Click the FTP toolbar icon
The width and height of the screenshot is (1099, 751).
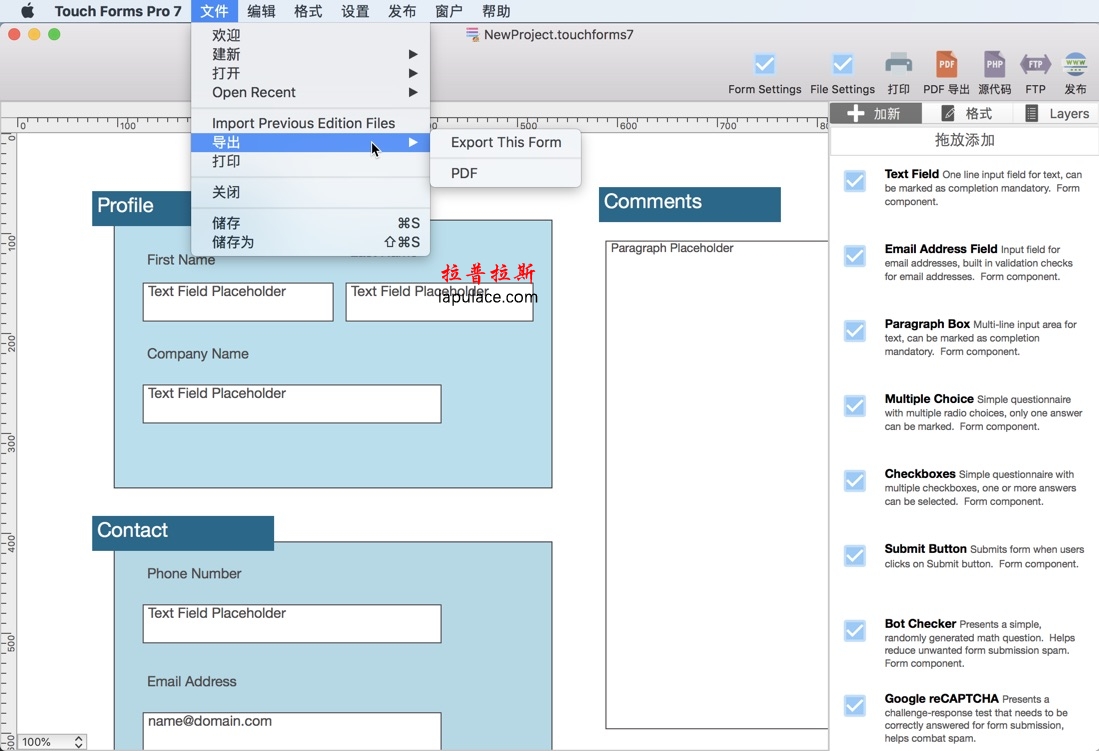pyautogui.click(x=1035, y=64)
